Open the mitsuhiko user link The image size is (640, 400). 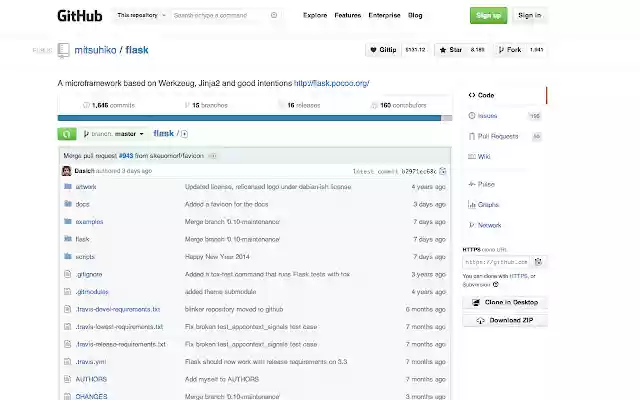(95, 50)
